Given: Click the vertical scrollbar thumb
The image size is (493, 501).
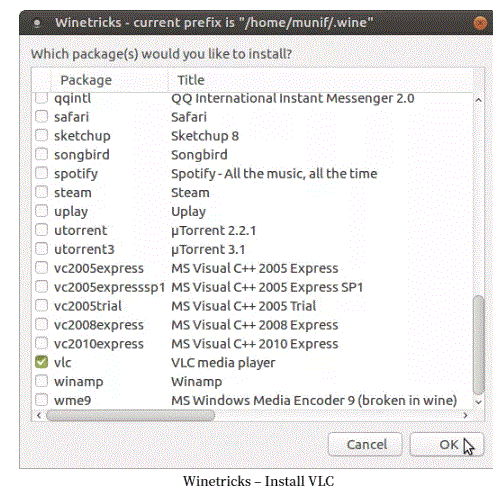Looking at the screenshot, I should click(x=479, y=345).
